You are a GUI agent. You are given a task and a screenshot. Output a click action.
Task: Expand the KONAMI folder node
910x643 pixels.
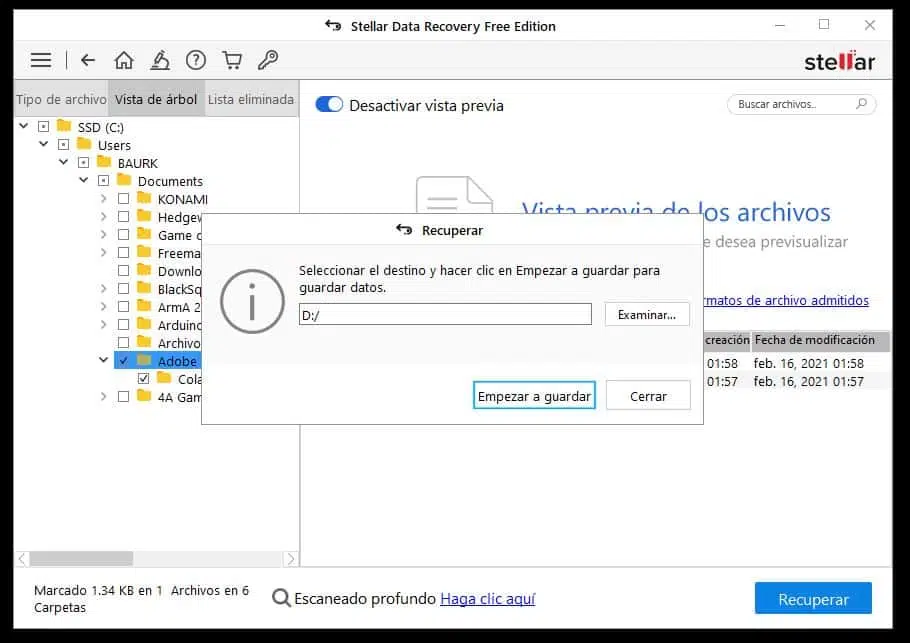(103, 198)
